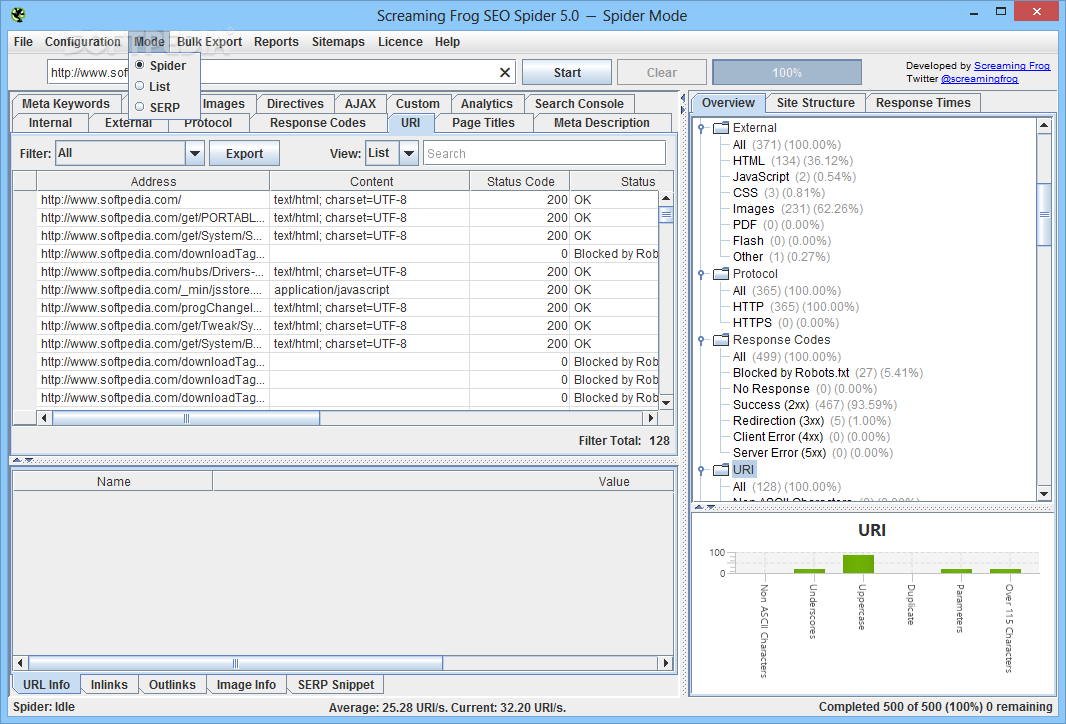Click the URI folder icon in Overview tree
Image resolution: width=1066 pixels, height=724 pixels.
tap(721, 470)
